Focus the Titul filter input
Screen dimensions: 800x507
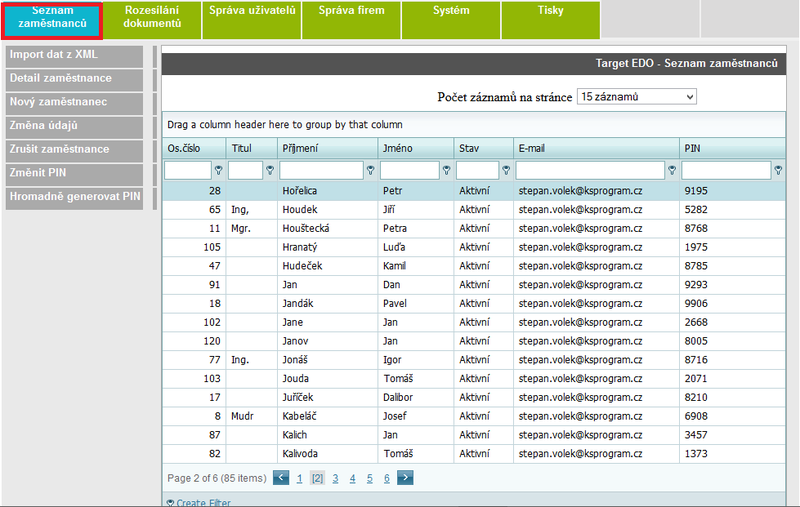[245, 170]
